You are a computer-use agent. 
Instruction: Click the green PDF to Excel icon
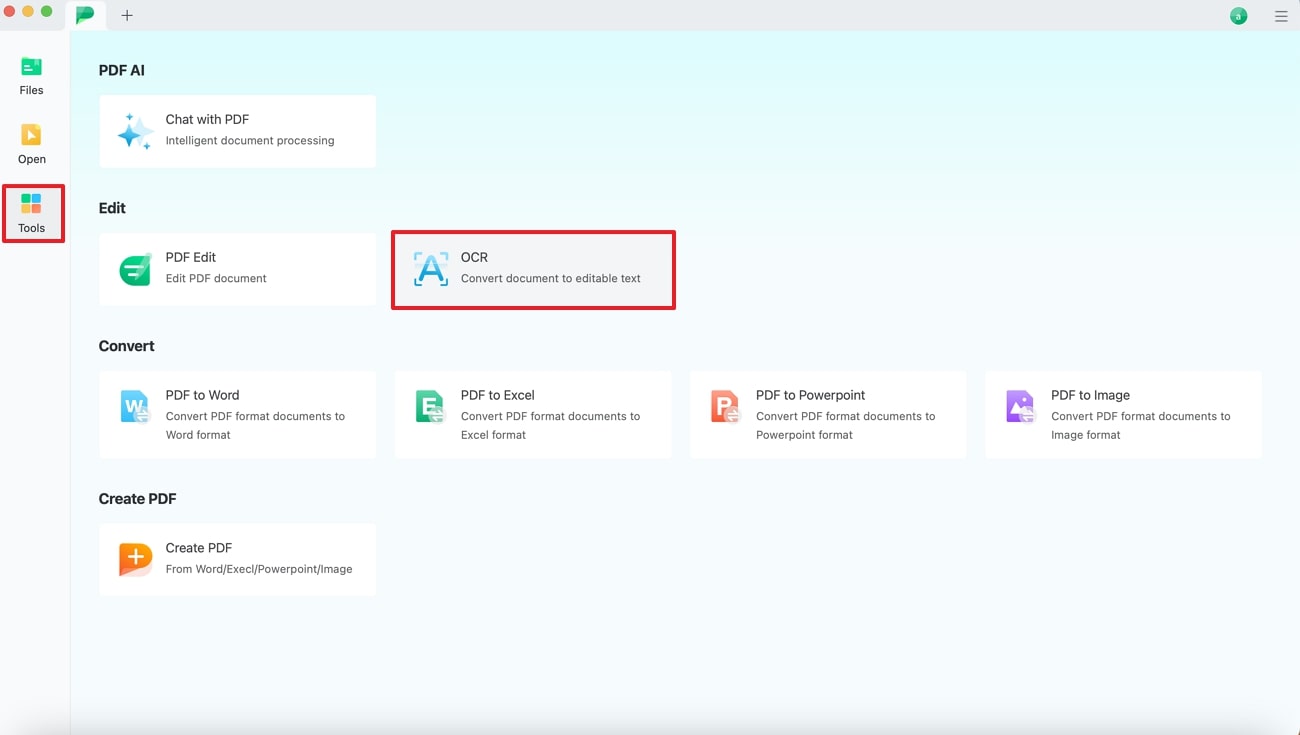point(430,407)
